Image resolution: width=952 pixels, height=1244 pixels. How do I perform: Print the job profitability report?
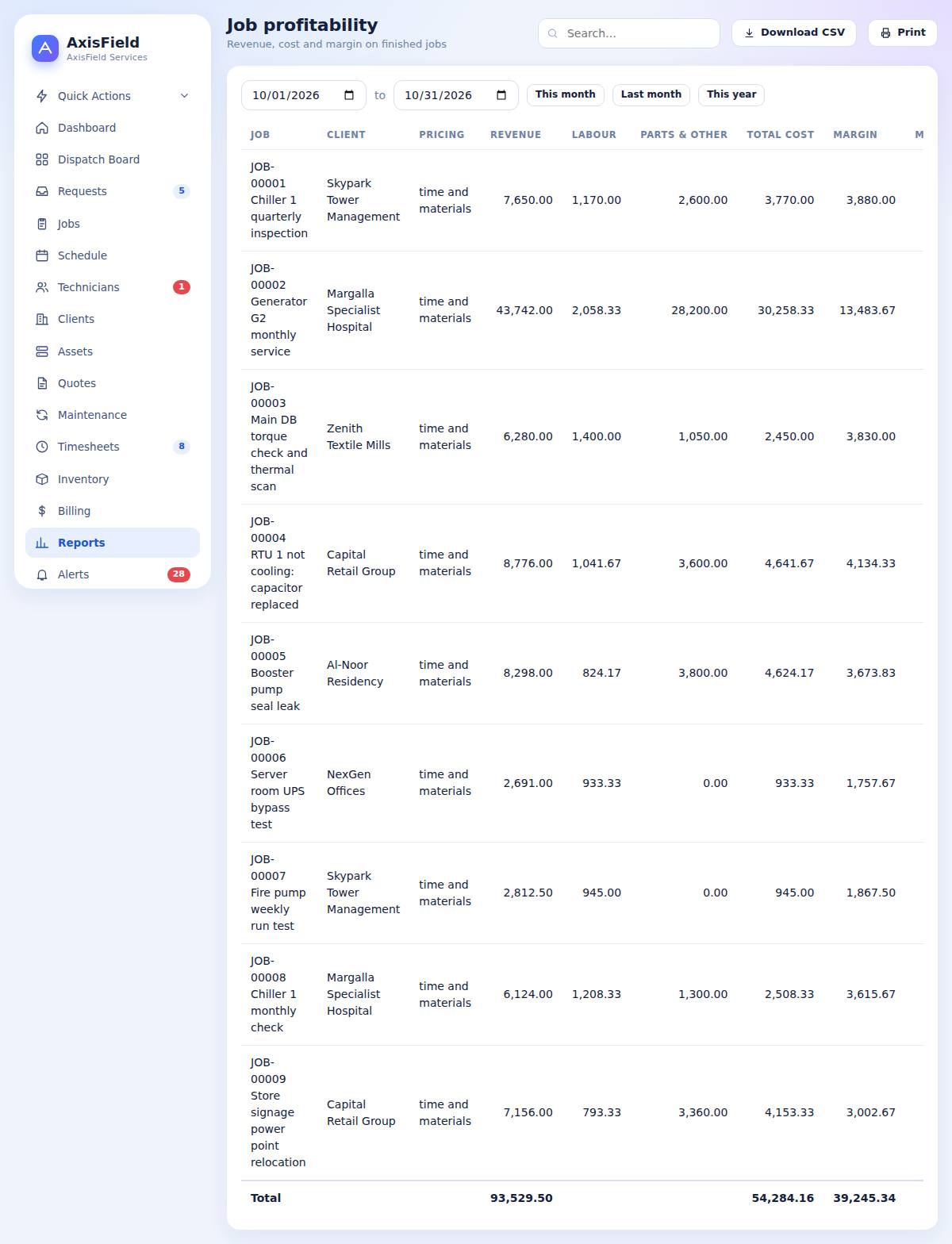coord(903,33)
